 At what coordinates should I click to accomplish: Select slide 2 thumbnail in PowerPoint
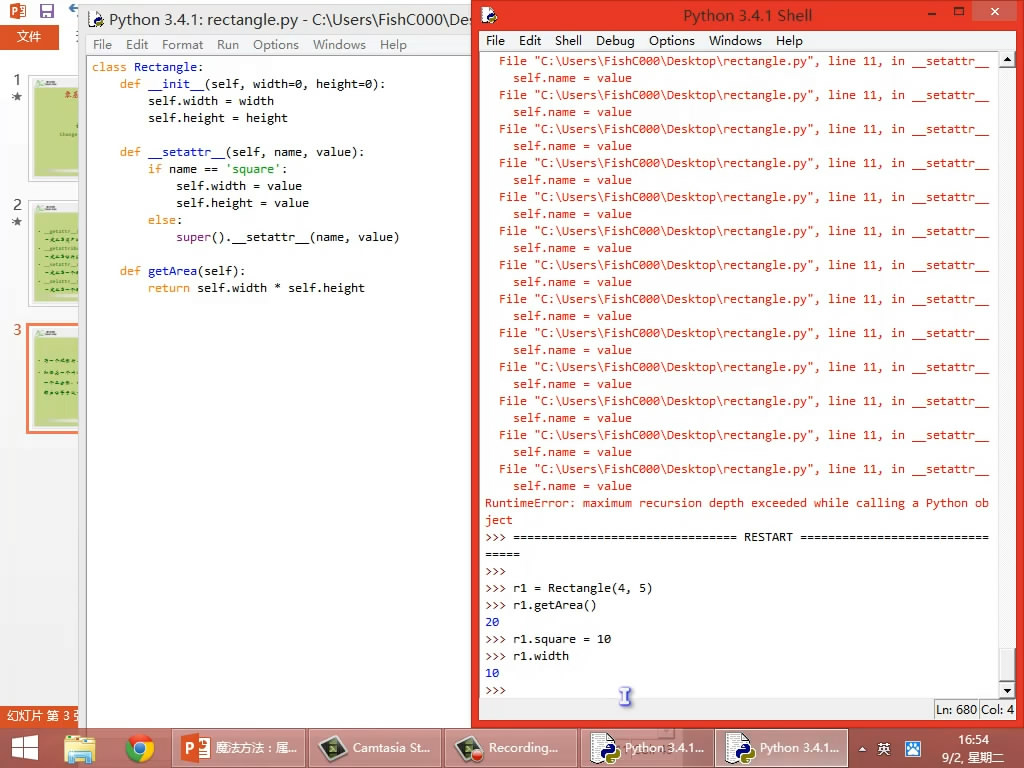[53, 252]
